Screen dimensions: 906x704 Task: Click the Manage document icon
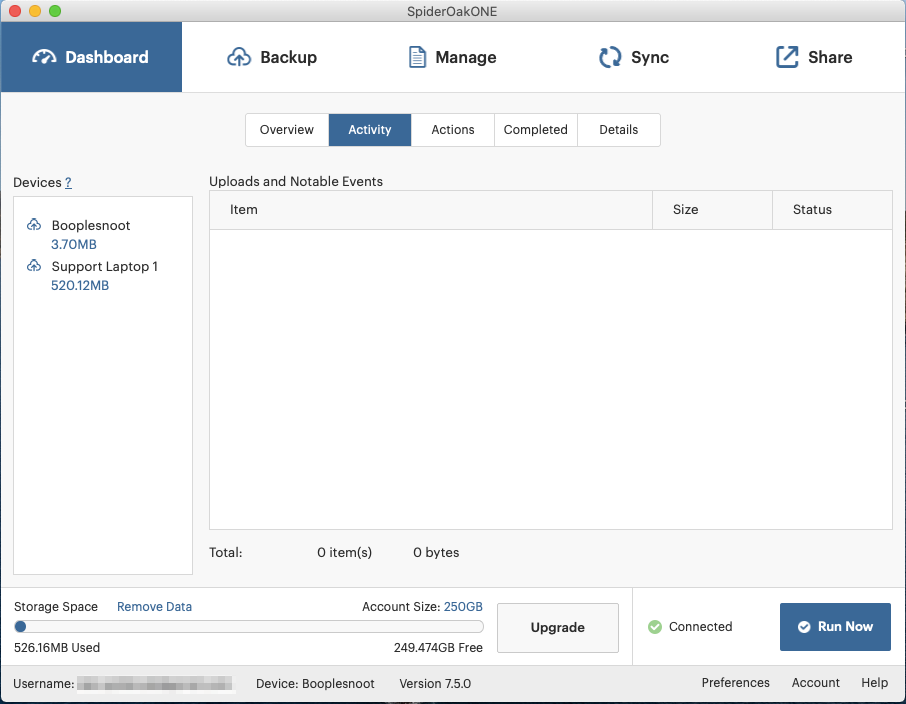tap(417, 57)
